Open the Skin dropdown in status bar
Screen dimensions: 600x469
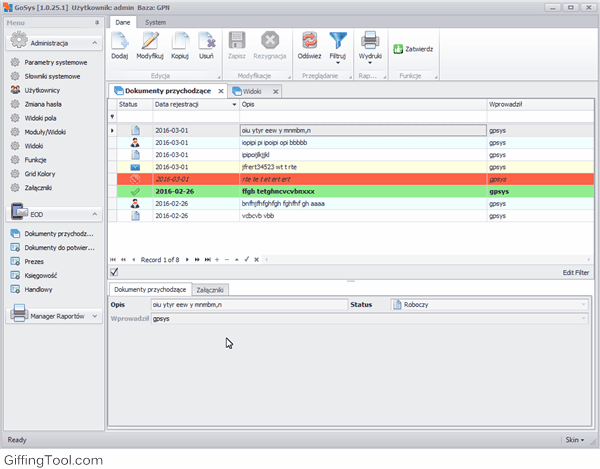coord(573,439)
